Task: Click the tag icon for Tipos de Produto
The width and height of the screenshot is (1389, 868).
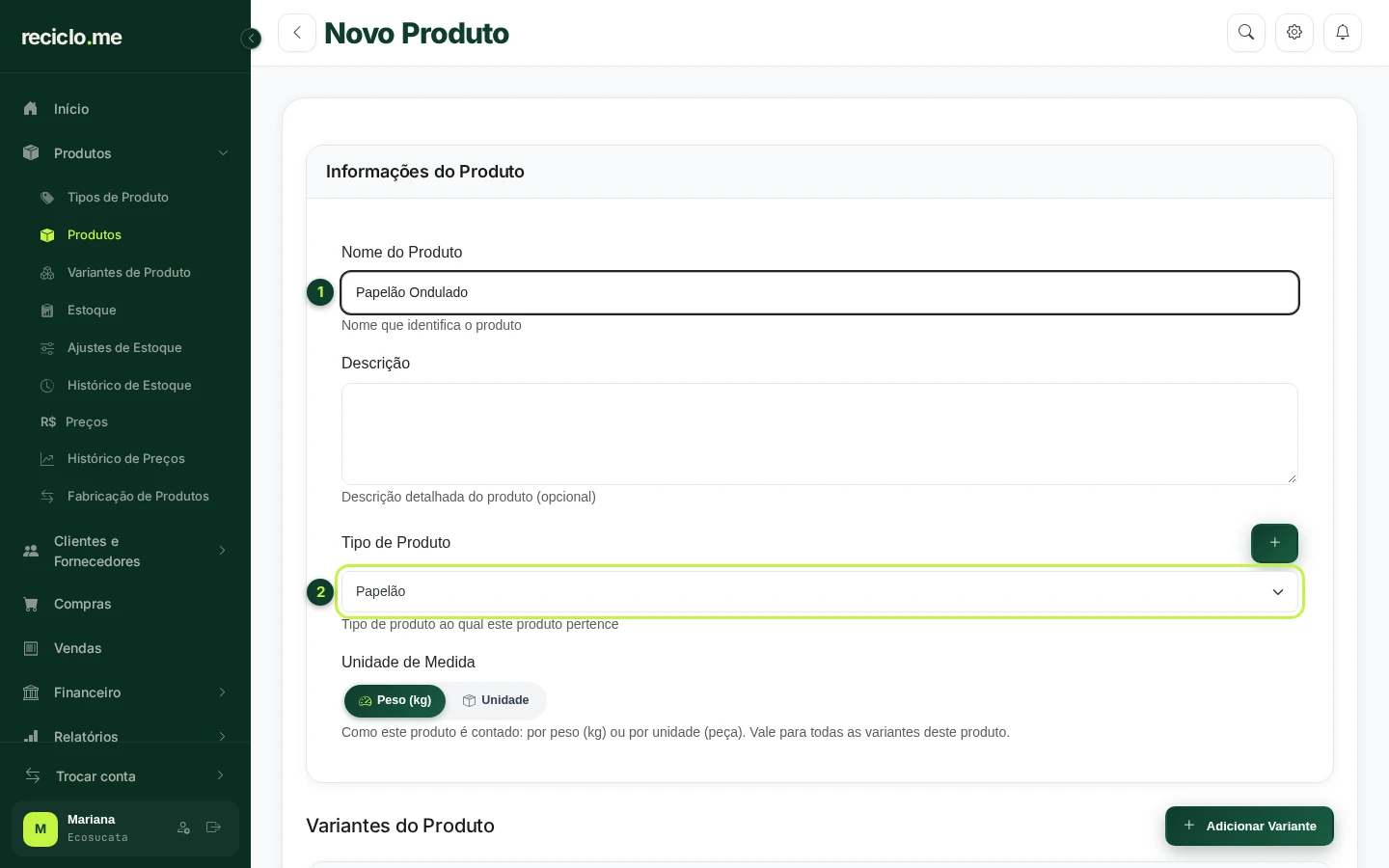Action: (x=47, y=198)
